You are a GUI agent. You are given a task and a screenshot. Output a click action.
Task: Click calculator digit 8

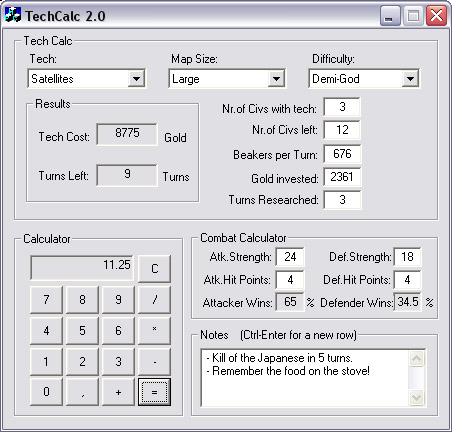click(82, 300)
